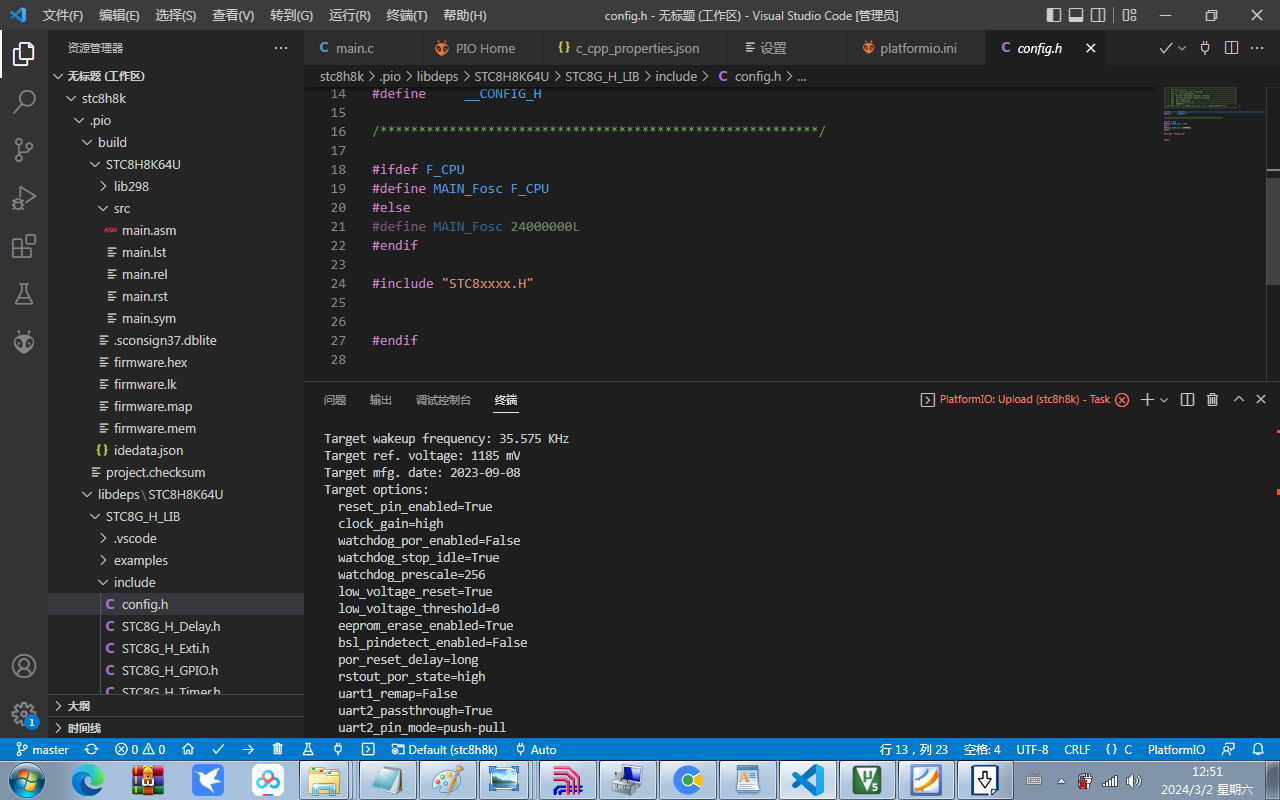Open the Run and Debug view
This screenshot has height=800, width=1280.
tap(24, 198)
